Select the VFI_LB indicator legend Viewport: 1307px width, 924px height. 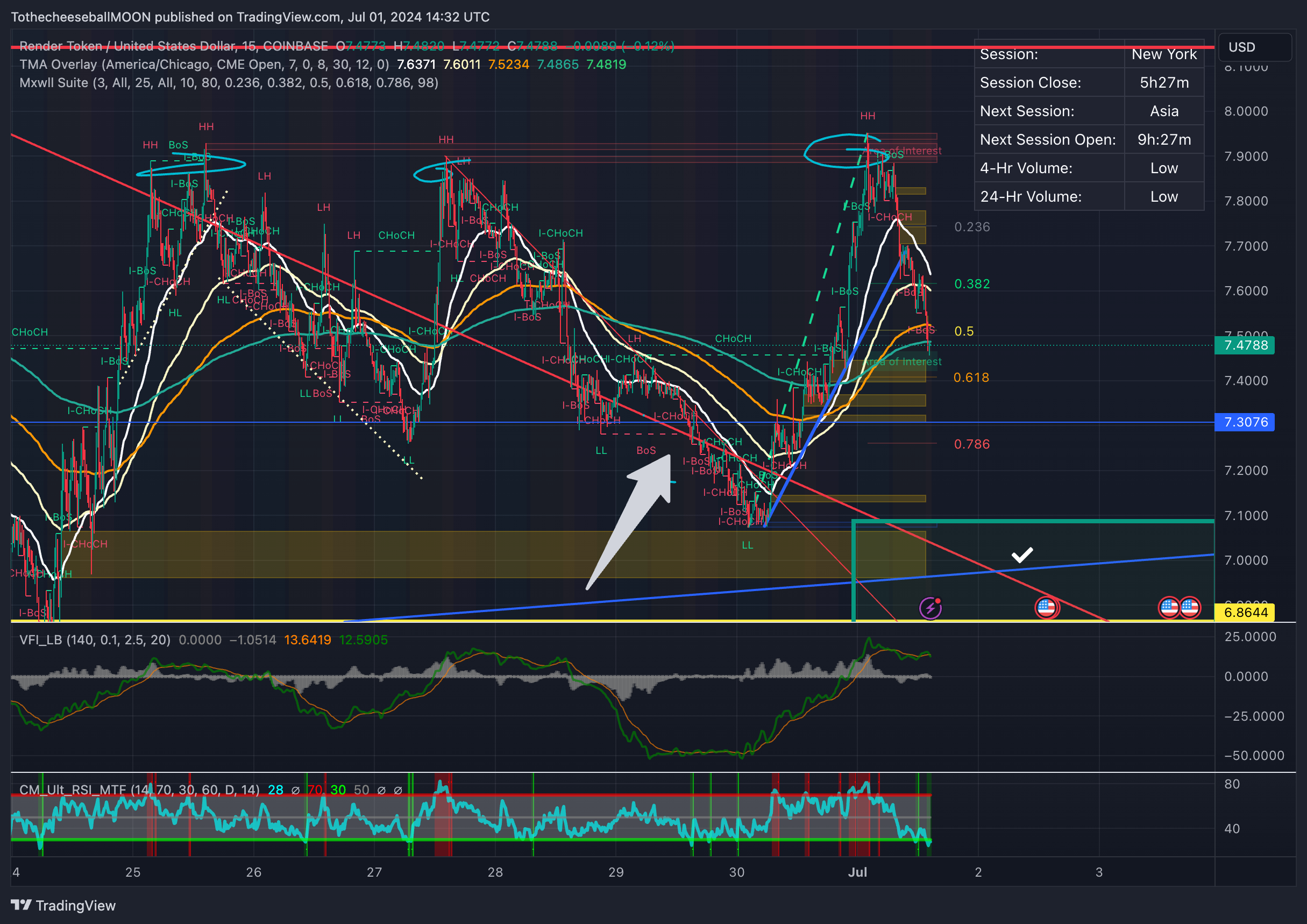(95, 640)
